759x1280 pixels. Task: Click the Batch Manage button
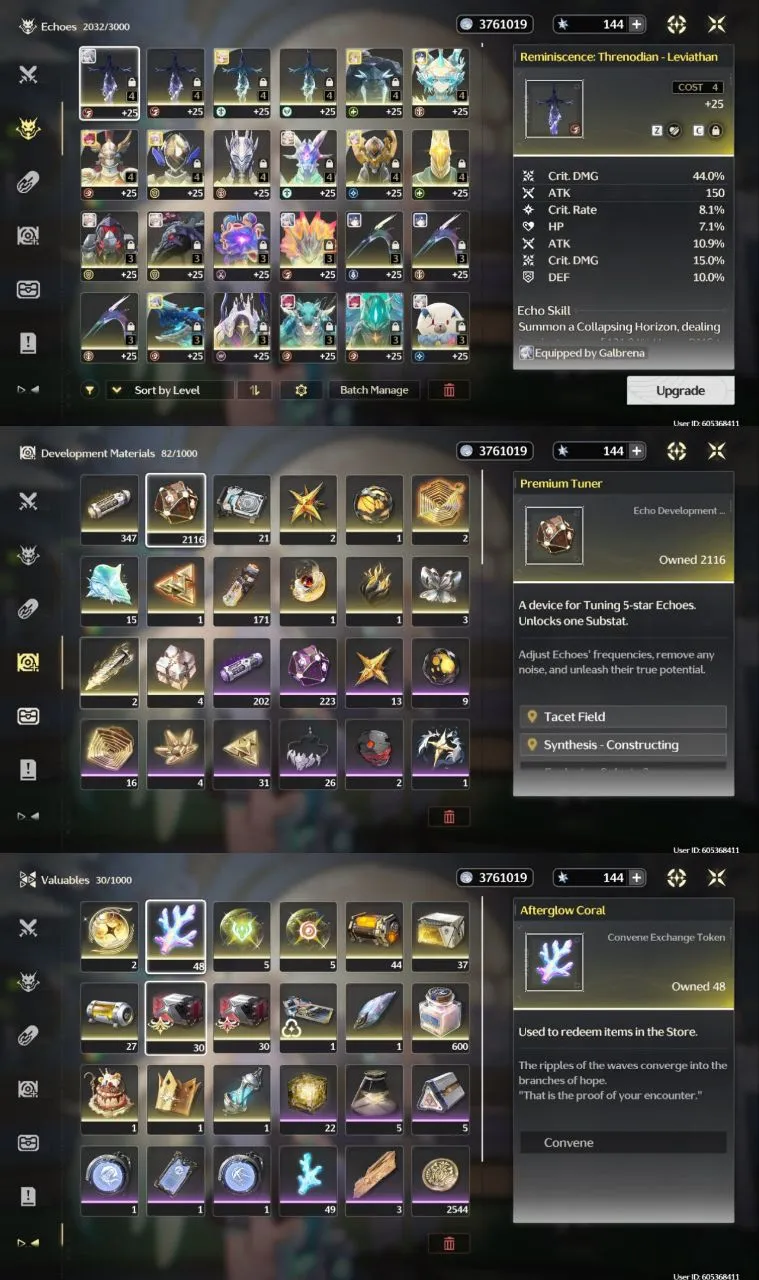pyautogui.click(x=374, y=390)
